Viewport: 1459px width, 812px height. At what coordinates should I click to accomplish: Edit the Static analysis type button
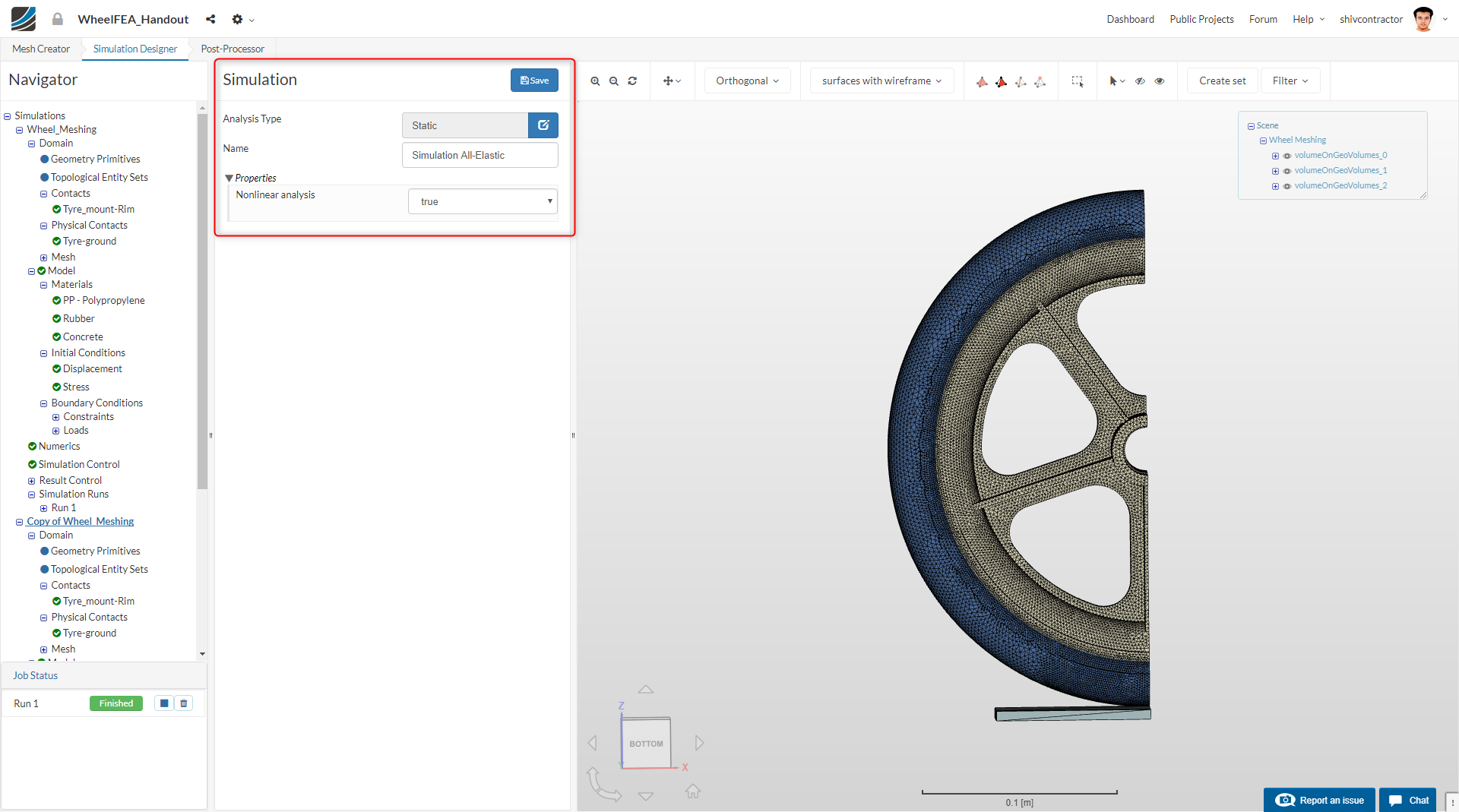pos(543,125)
